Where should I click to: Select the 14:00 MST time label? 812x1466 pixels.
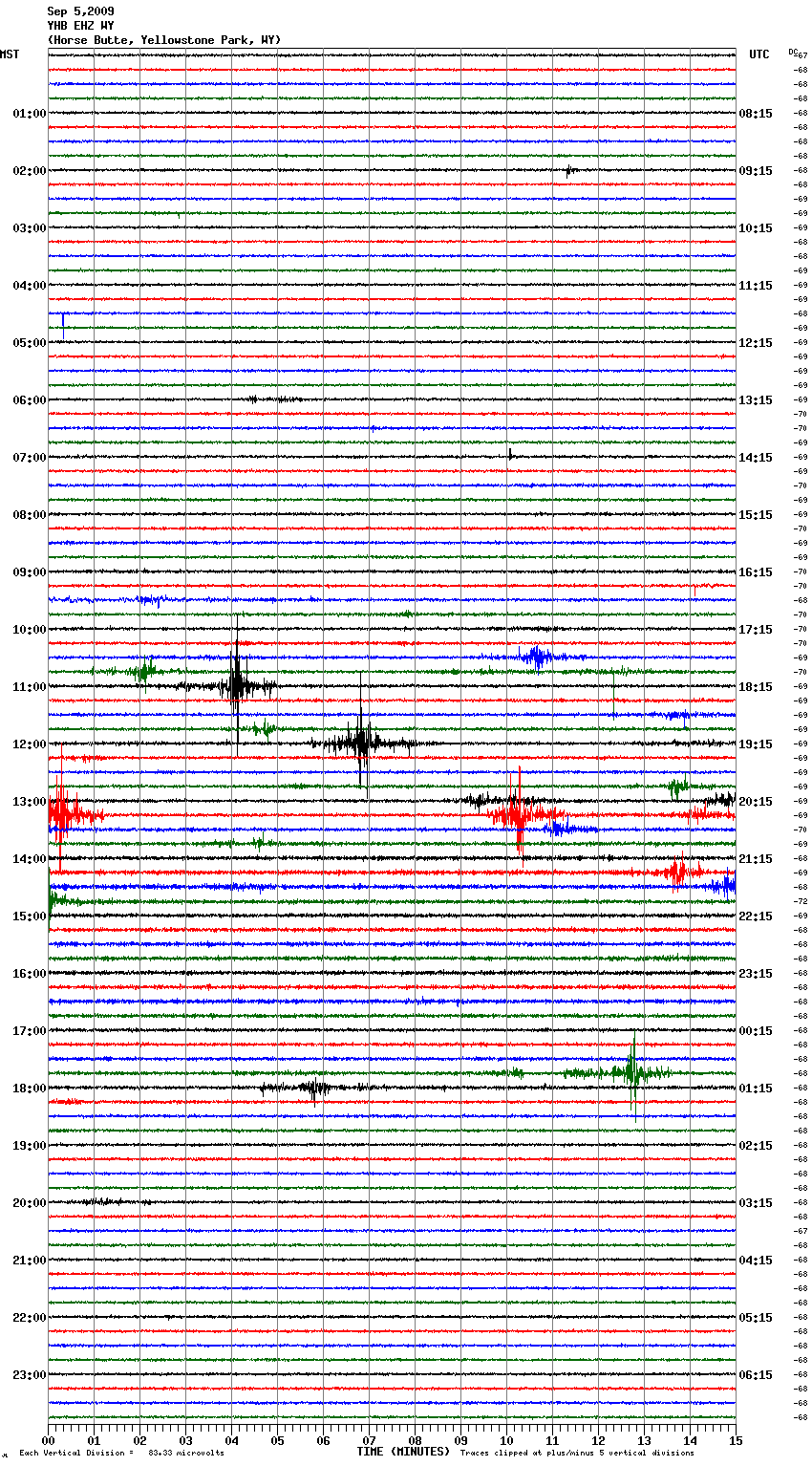pos(30,859)
